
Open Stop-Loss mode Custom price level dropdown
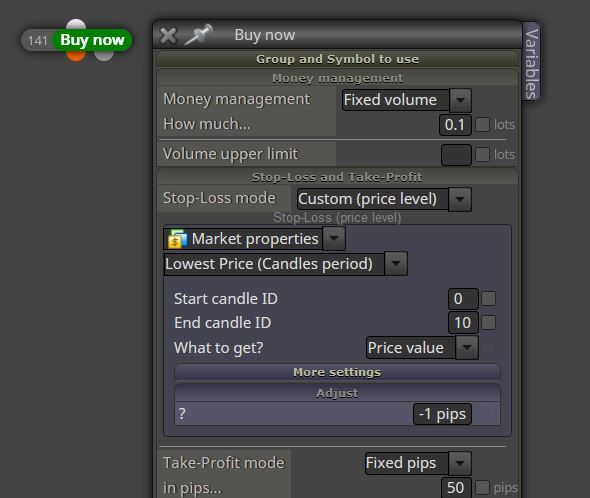coord(384,199)
